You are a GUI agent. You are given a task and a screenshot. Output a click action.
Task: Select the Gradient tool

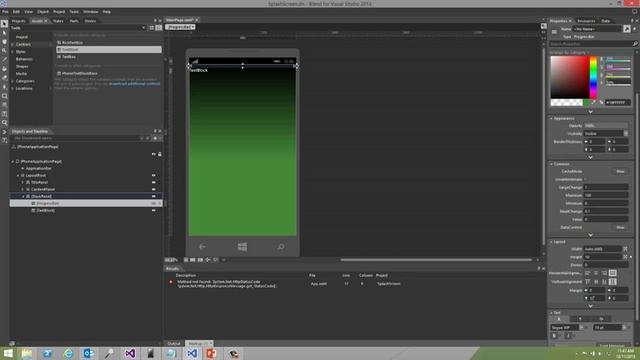pos(4,78)
